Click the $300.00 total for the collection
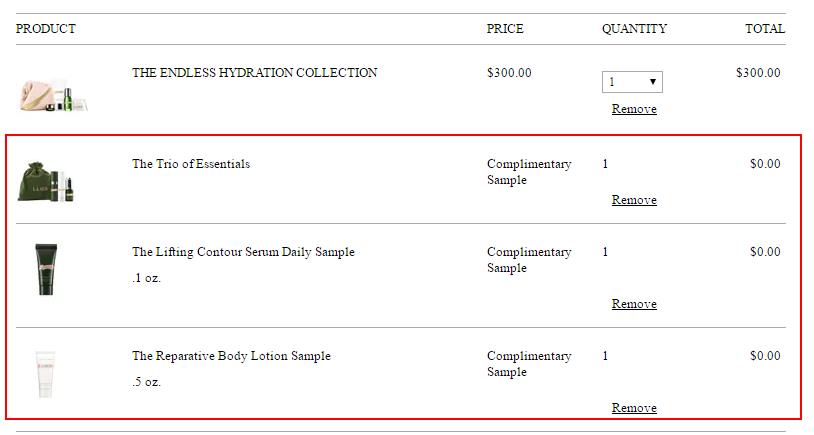 pos(758,73)
